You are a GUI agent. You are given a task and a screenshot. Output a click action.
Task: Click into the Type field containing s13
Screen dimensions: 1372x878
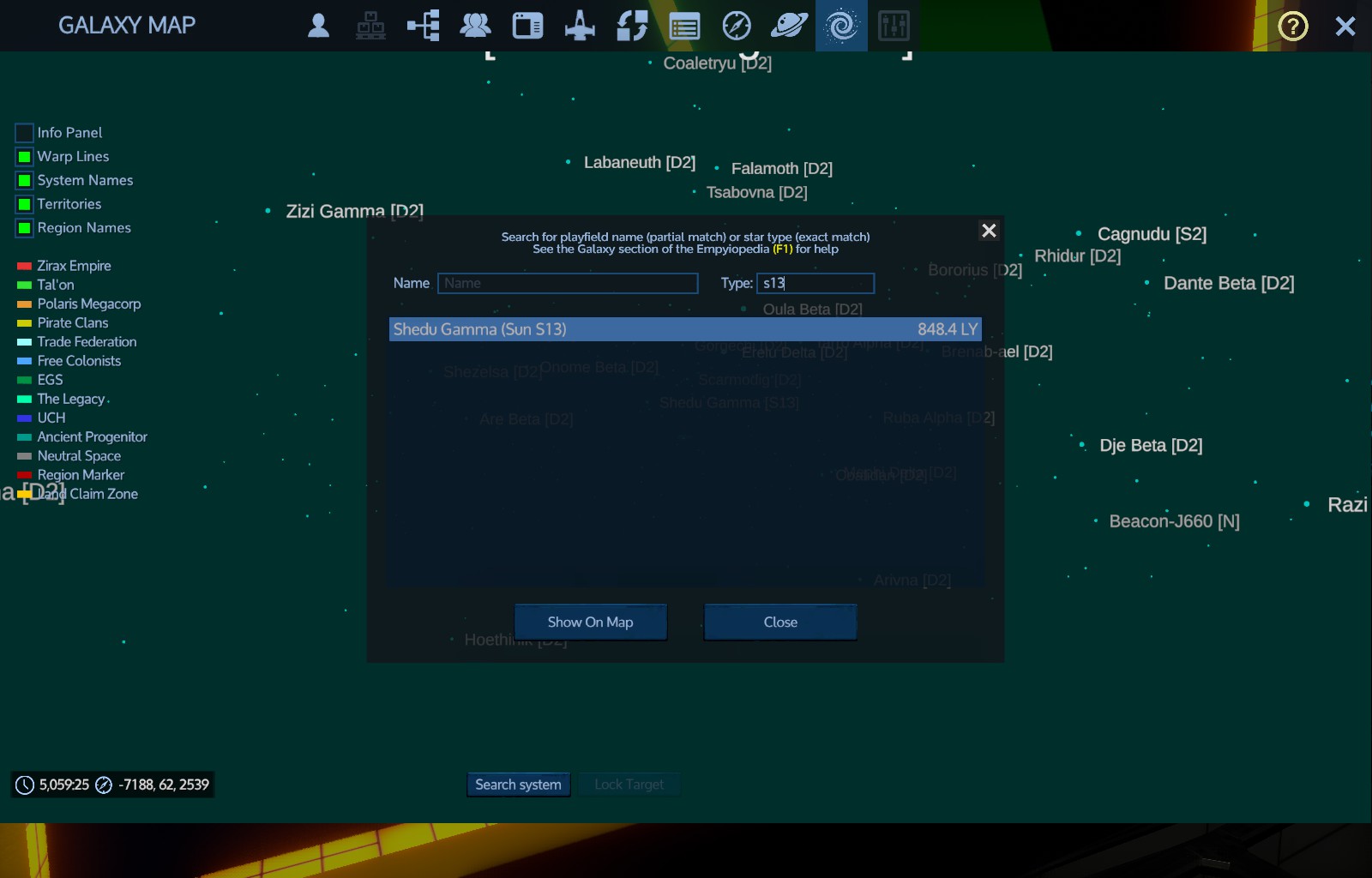pos(815,283)
